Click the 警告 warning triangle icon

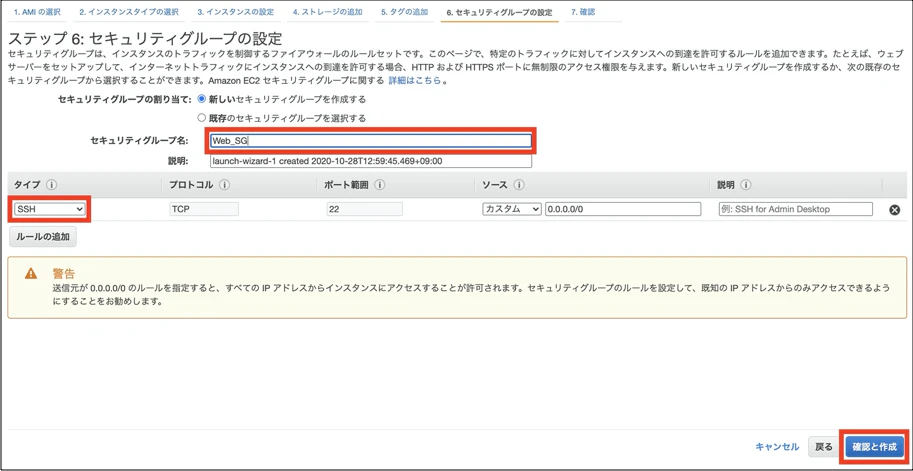tap(31, 274)
